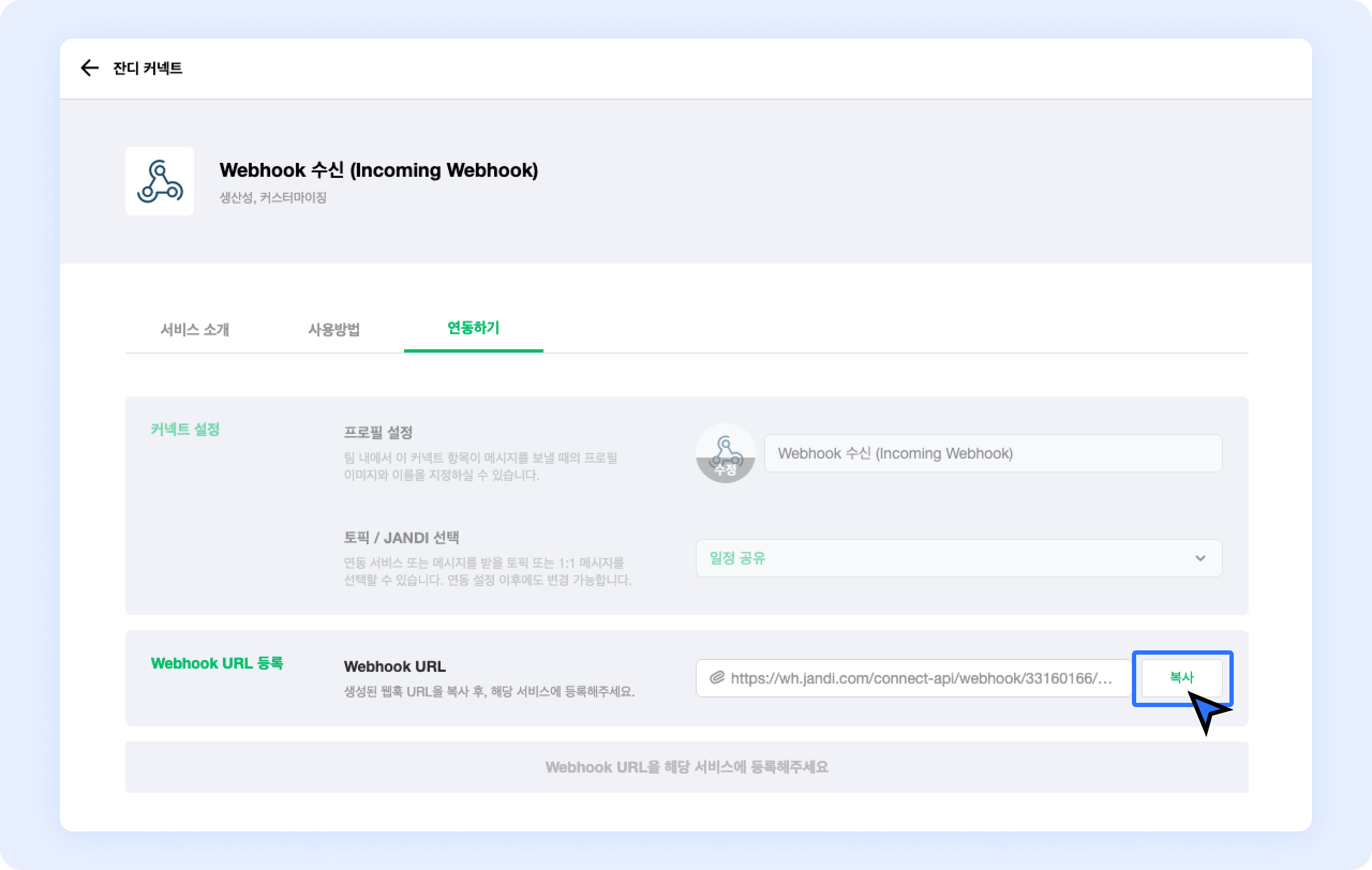This screenshot has height=870, width=1372.
Task: Click the large Webhook logo icon
Action: coord(160,181)
